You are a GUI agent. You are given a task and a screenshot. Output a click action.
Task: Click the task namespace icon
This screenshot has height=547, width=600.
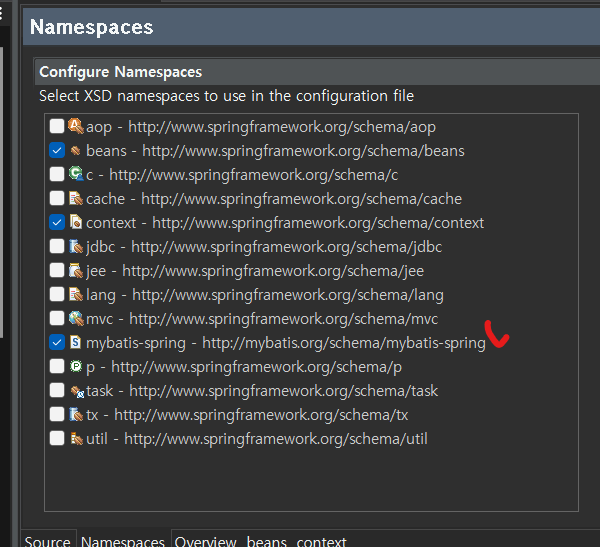tap(77, 391)
